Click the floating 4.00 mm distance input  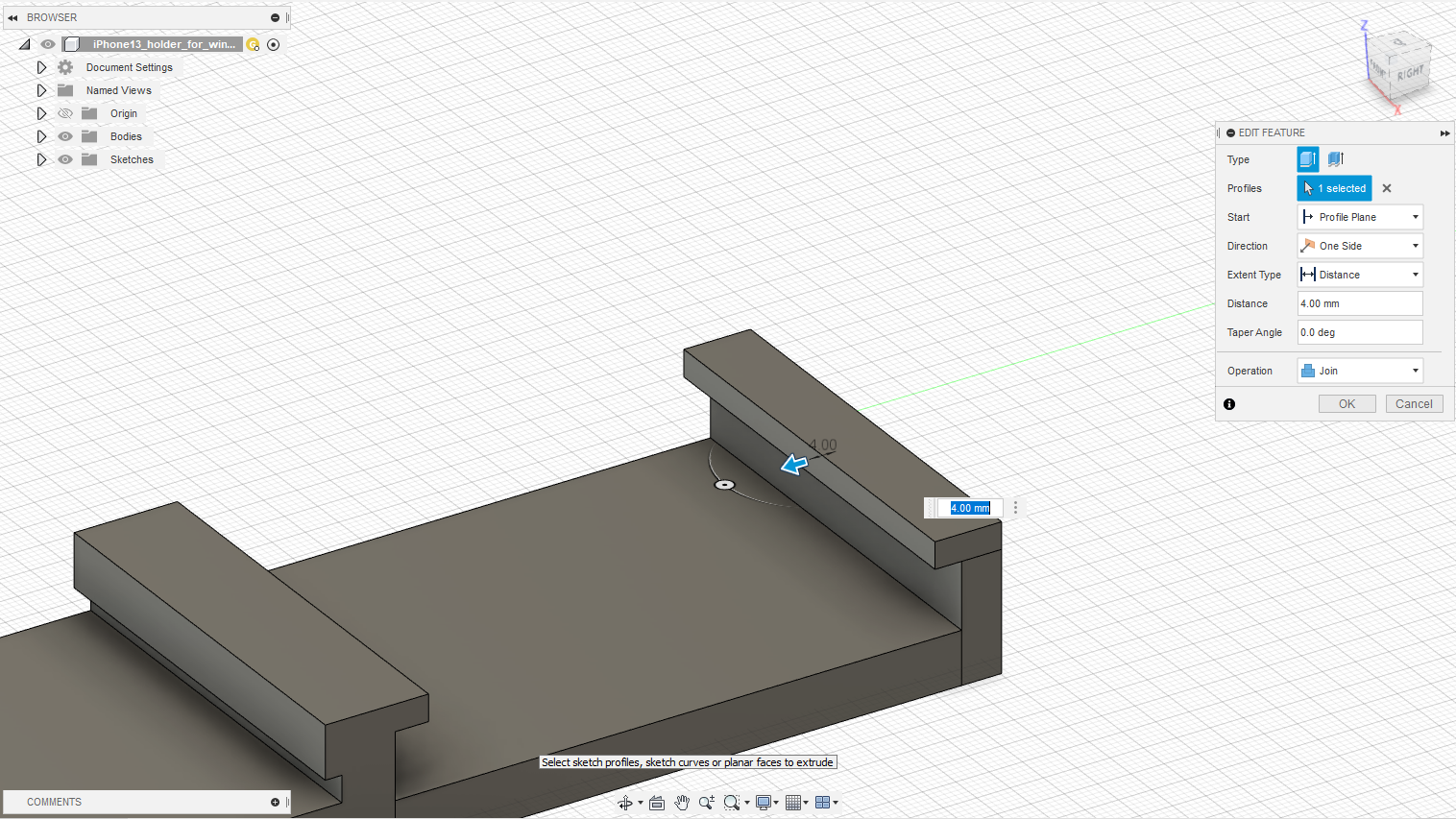pos(970,508)
